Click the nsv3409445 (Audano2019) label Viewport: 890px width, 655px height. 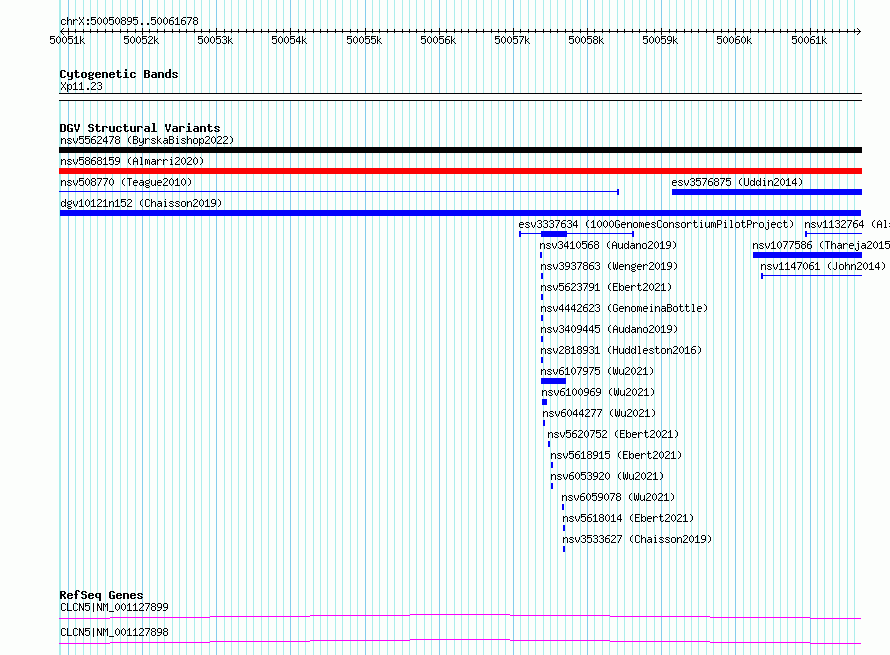tap(609, 329)
